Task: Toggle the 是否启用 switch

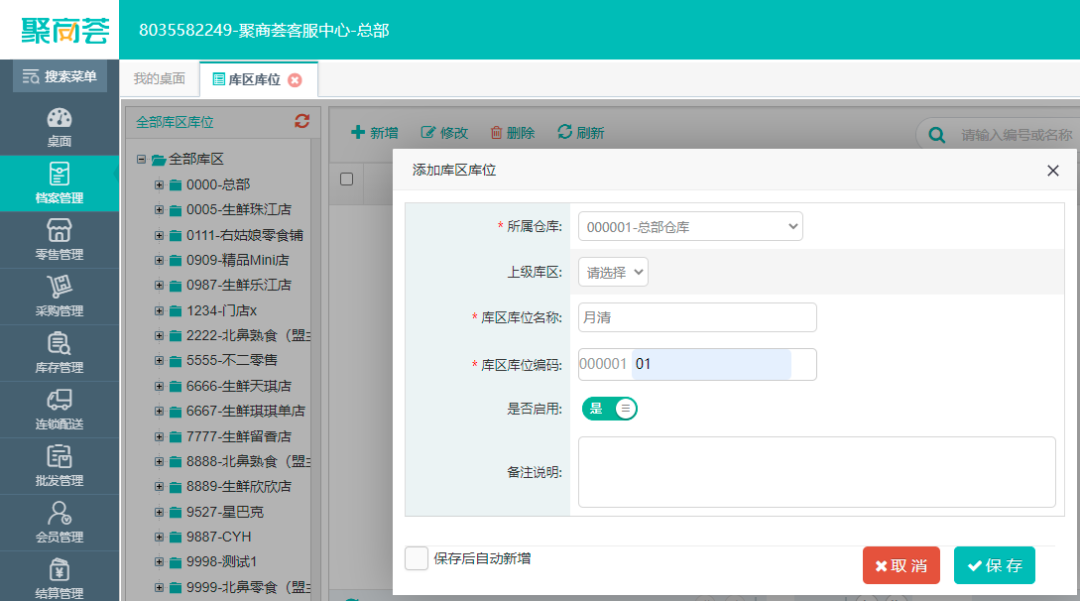Action: tap(609, 408)
